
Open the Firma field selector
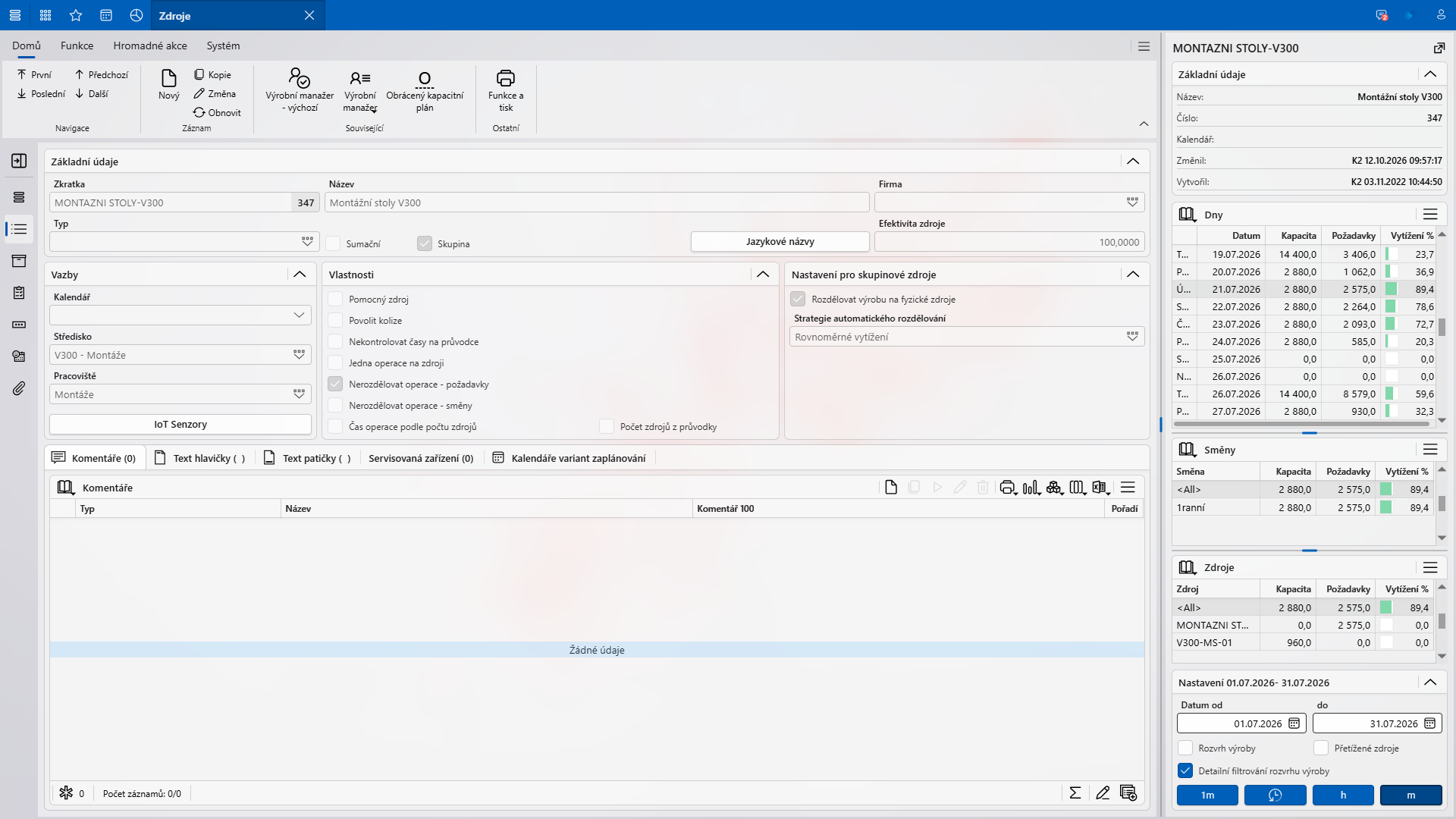point(1132,202)
